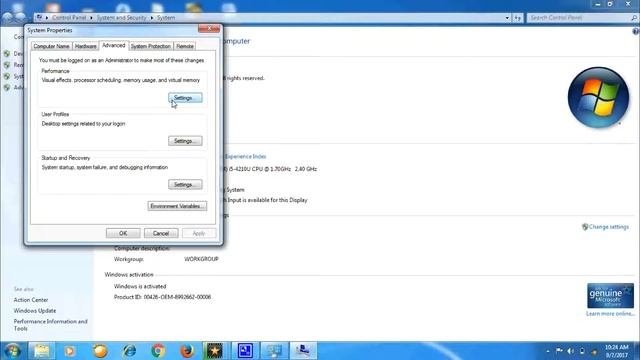Go to Control Panel in the breadcrumb

pos(69,18)
